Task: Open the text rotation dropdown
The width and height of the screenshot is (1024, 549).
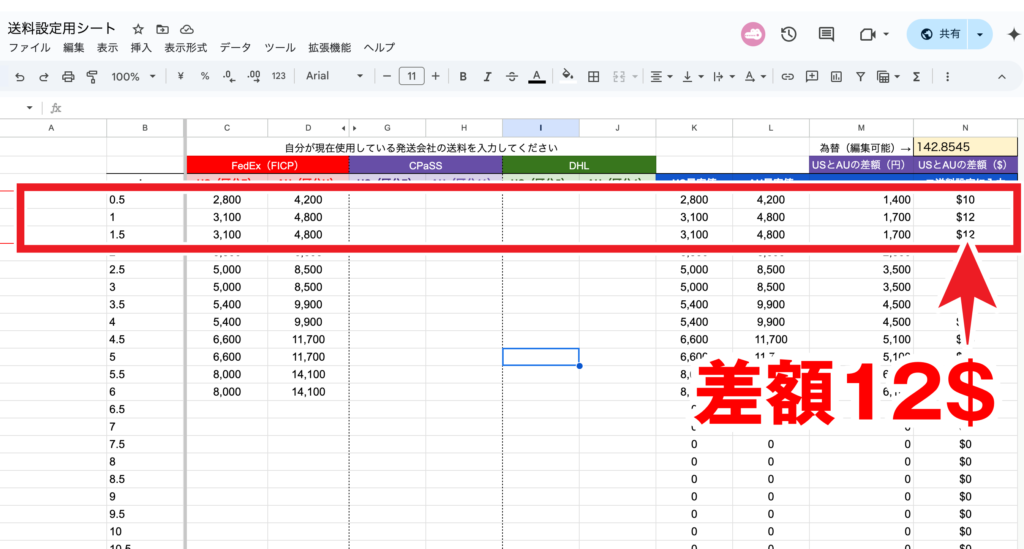Action: tap(755, 76)
